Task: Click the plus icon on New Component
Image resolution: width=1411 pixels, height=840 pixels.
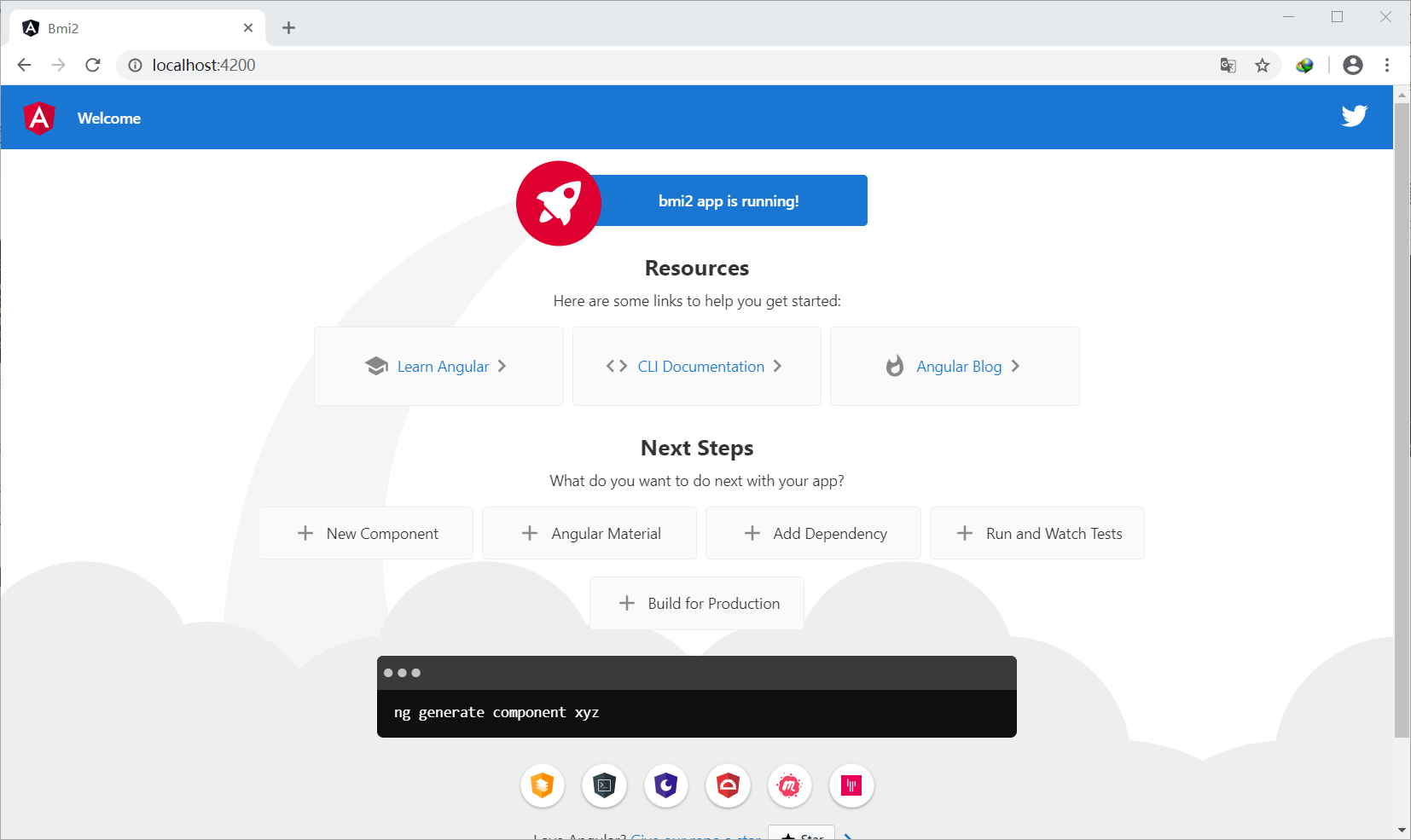Action: (x=305, y=533)
